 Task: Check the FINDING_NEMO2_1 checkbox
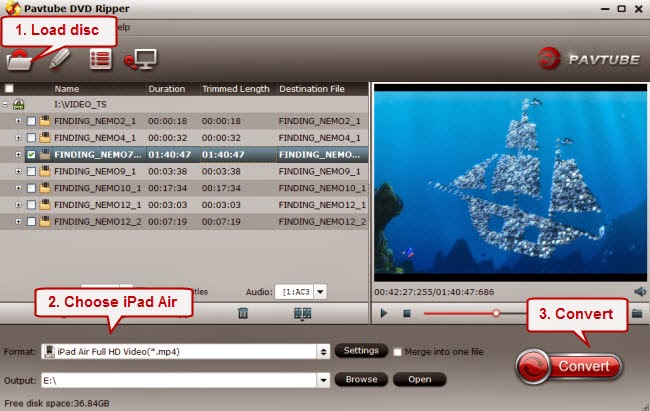click(x=31, y=121)
